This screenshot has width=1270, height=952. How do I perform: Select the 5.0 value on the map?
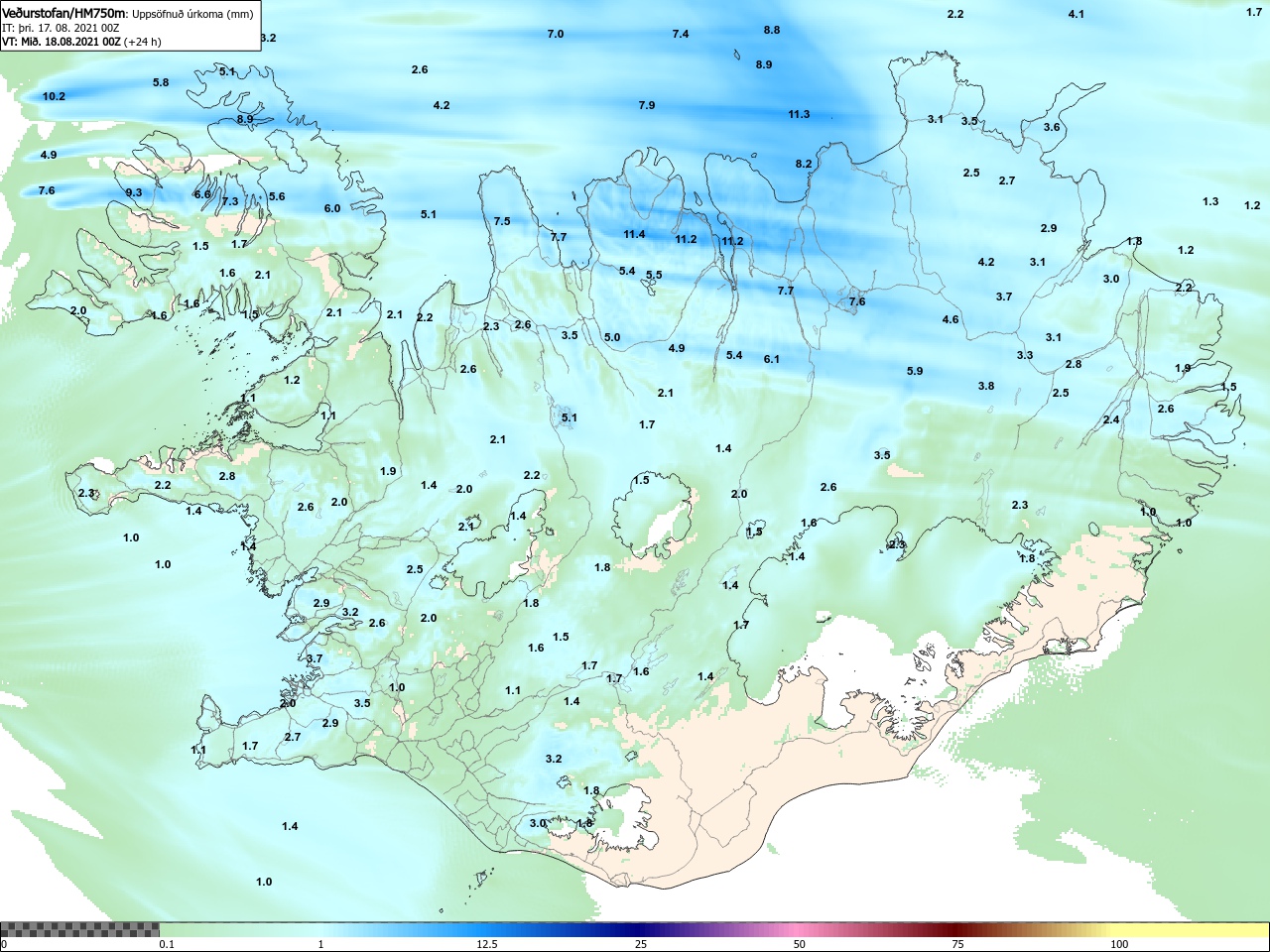(x=612, y=337)
